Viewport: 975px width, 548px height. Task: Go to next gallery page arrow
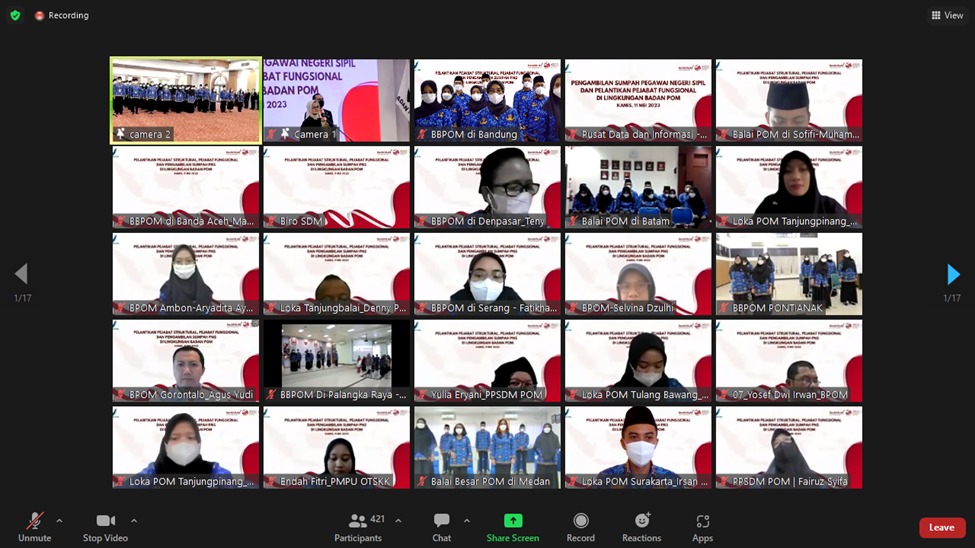click(953, 275)
